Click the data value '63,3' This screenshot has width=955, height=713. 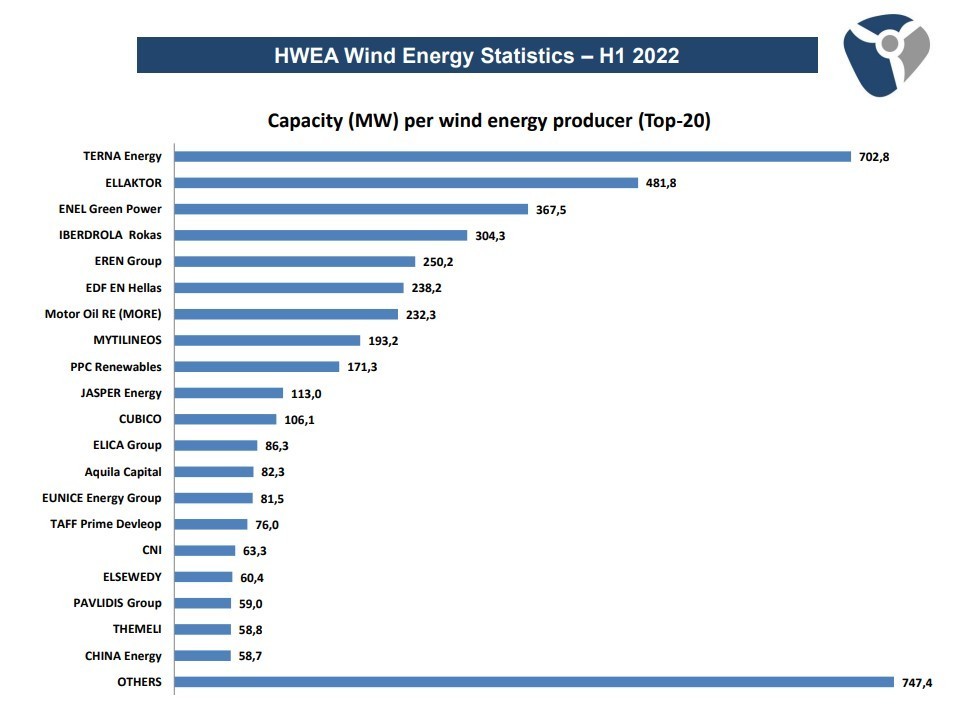255,551
